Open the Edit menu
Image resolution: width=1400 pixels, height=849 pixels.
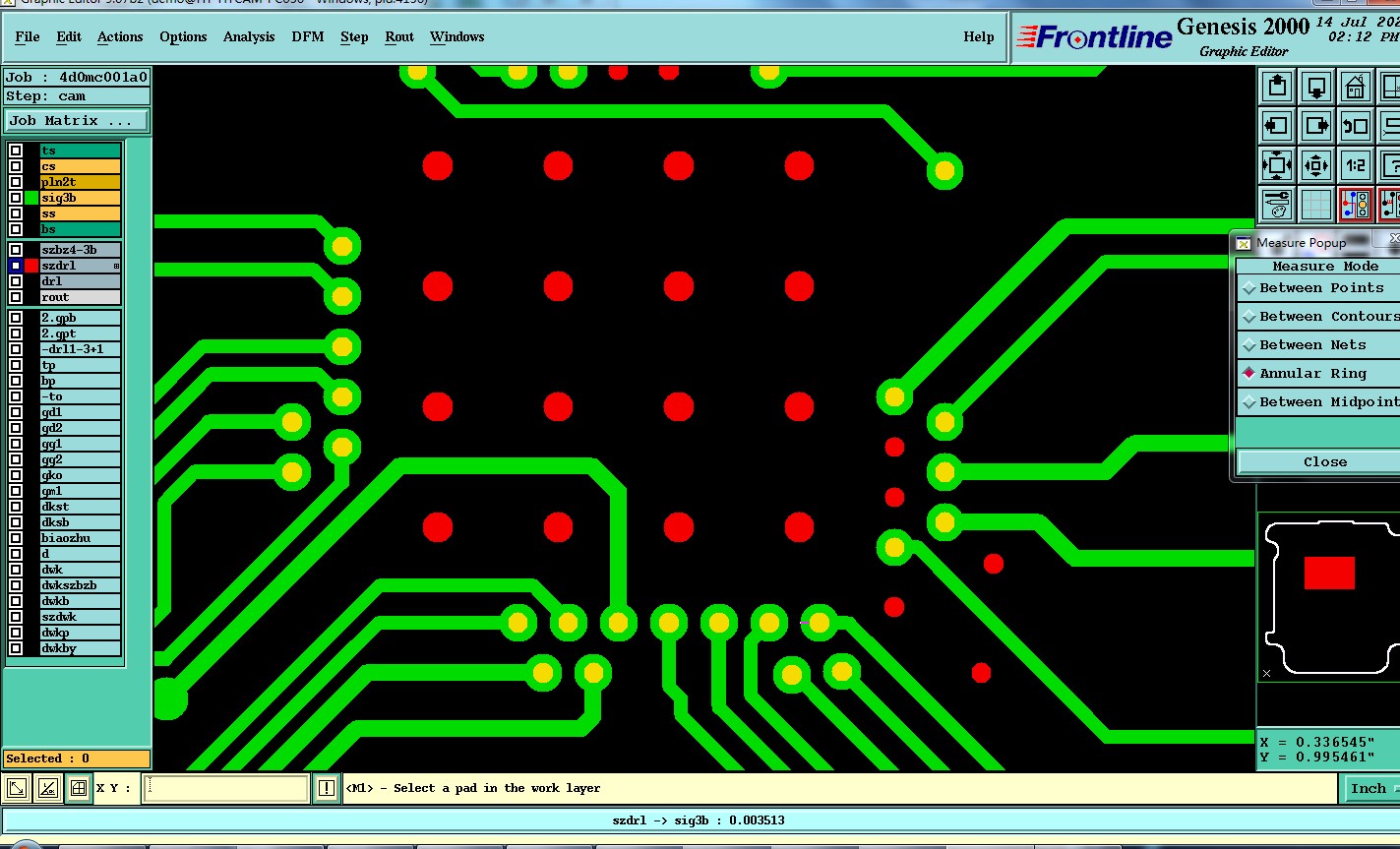pyautogui.click(x=69, y=36)
